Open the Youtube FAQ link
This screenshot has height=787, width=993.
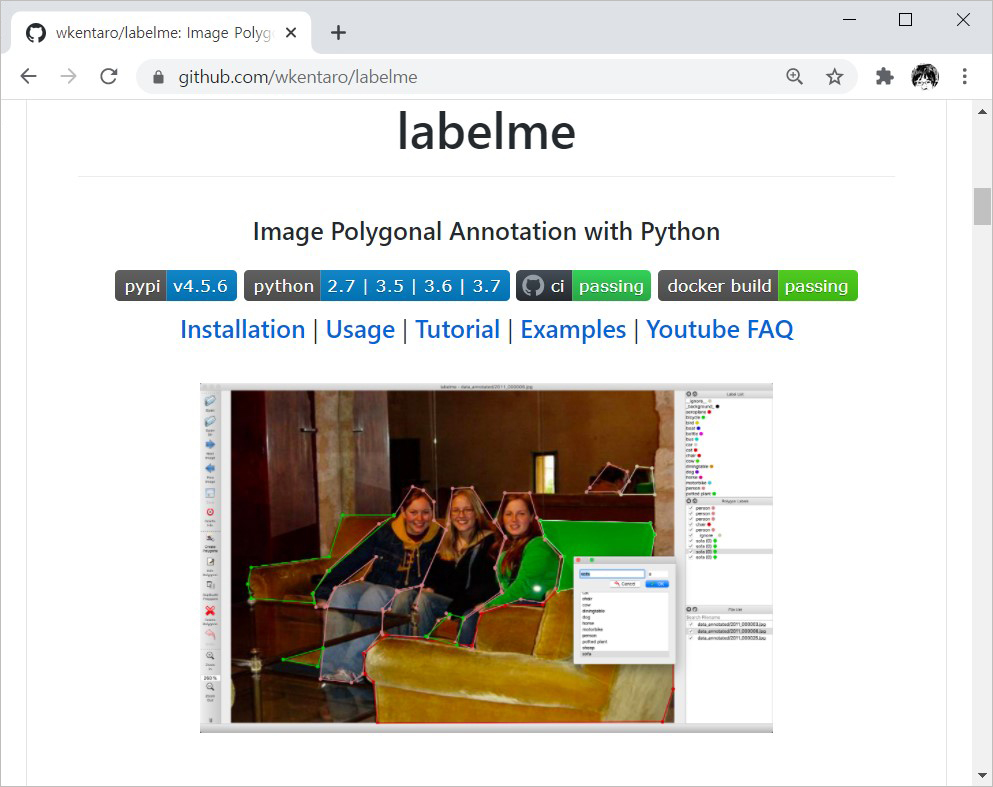(x=719, y=329)
